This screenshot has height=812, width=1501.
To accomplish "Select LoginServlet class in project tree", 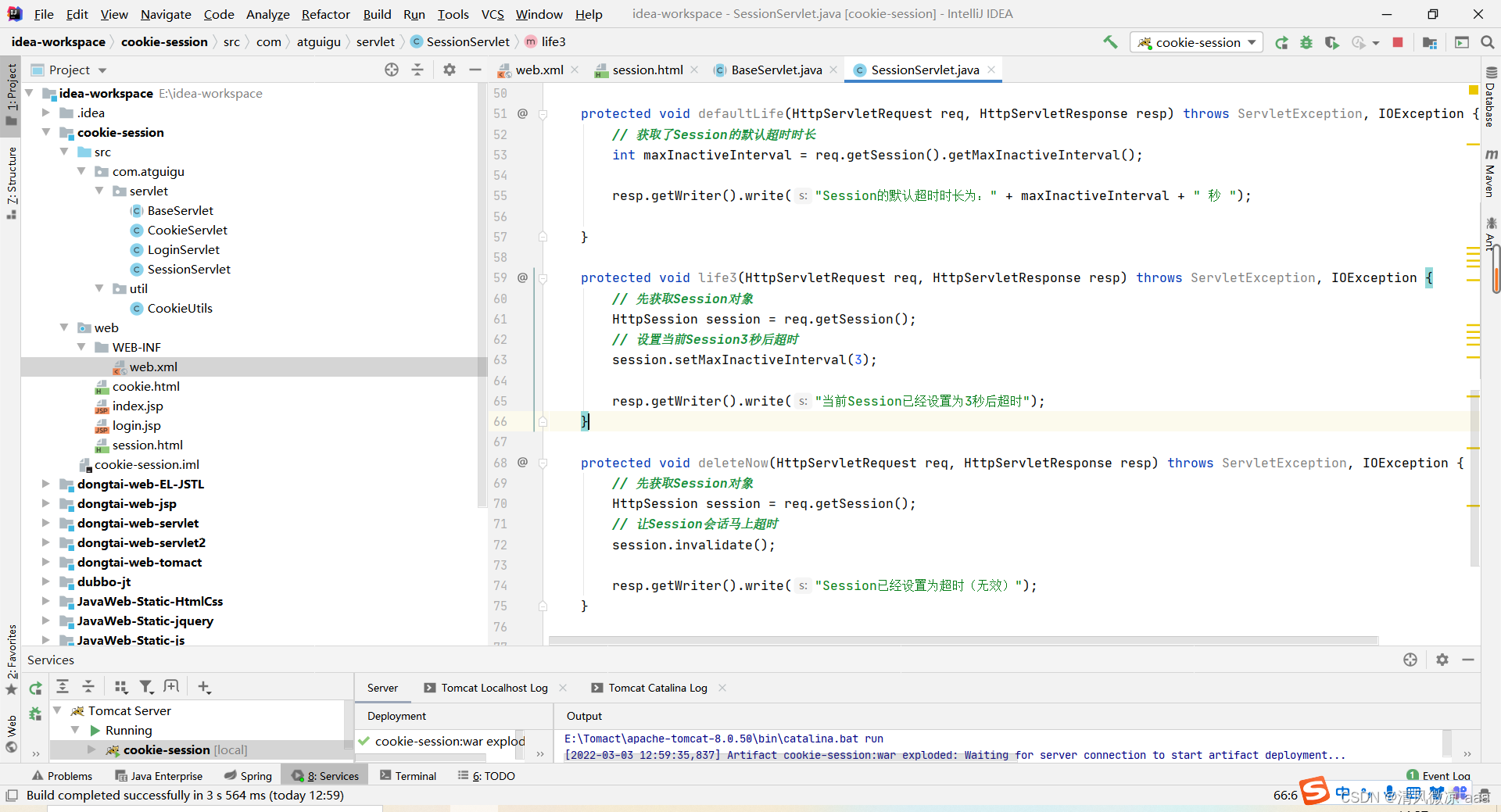I will (184, 249).
